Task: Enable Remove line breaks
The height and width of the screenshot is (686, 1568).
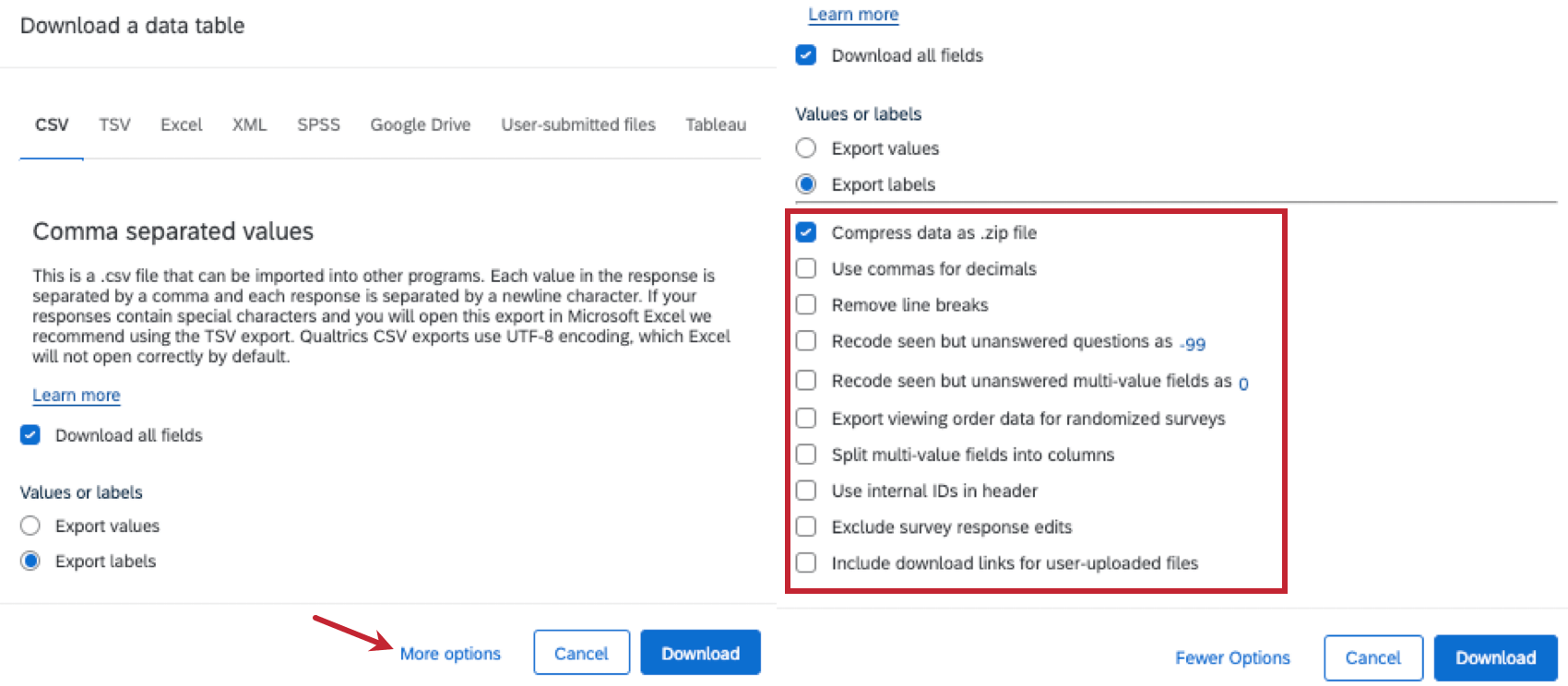Action: pos(806,304)
